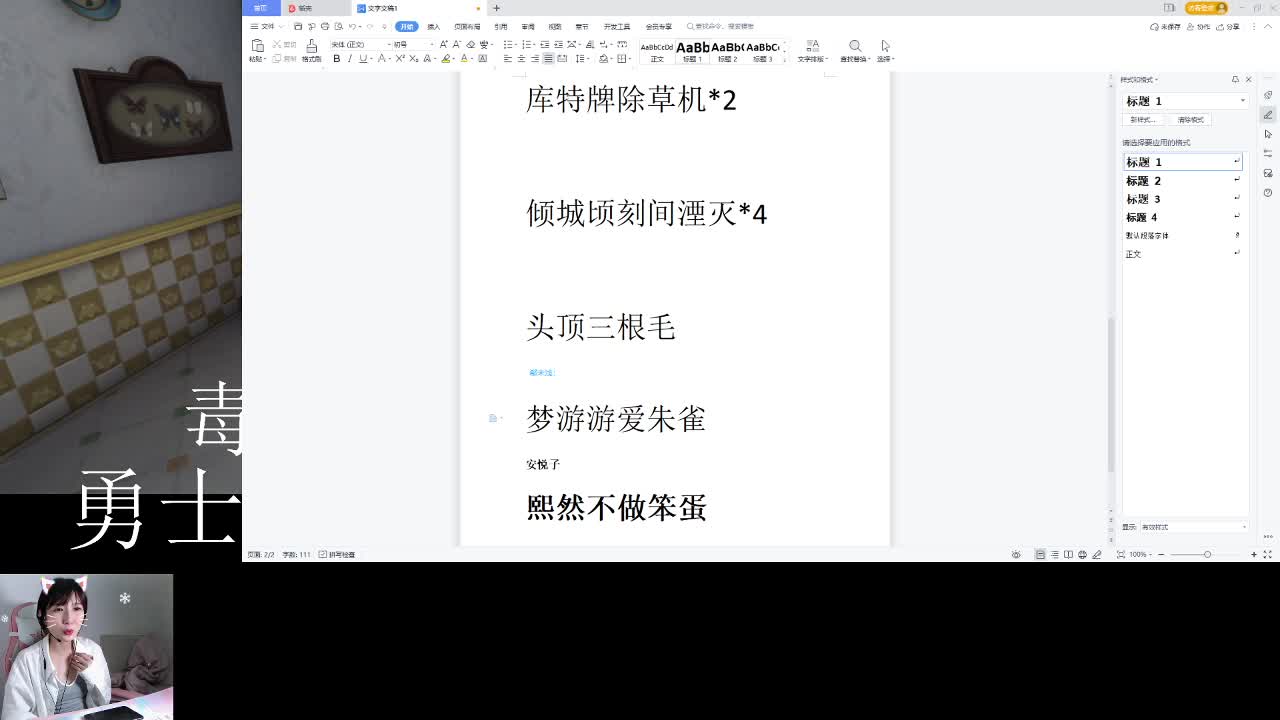1280x720 pixels.
Task: Switch to the 开始 ribbon tab
Action: (406, 26)
